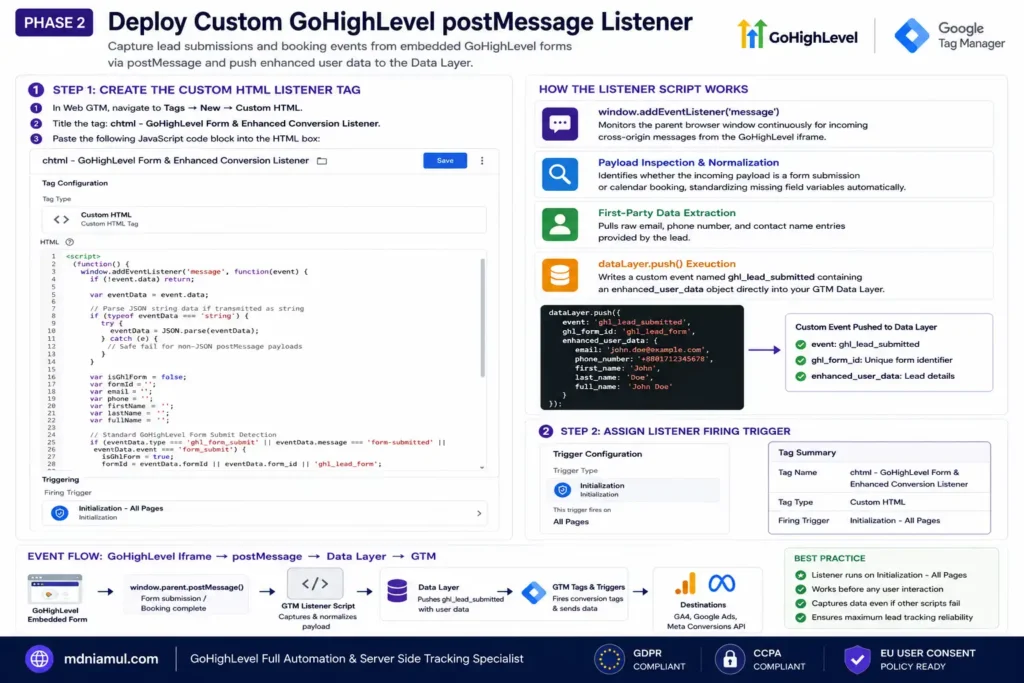The width and height of the screenshot is (1024, 683).
Task: Click inside the HTML code editor at <script>
Action: (x=84, y=257)
